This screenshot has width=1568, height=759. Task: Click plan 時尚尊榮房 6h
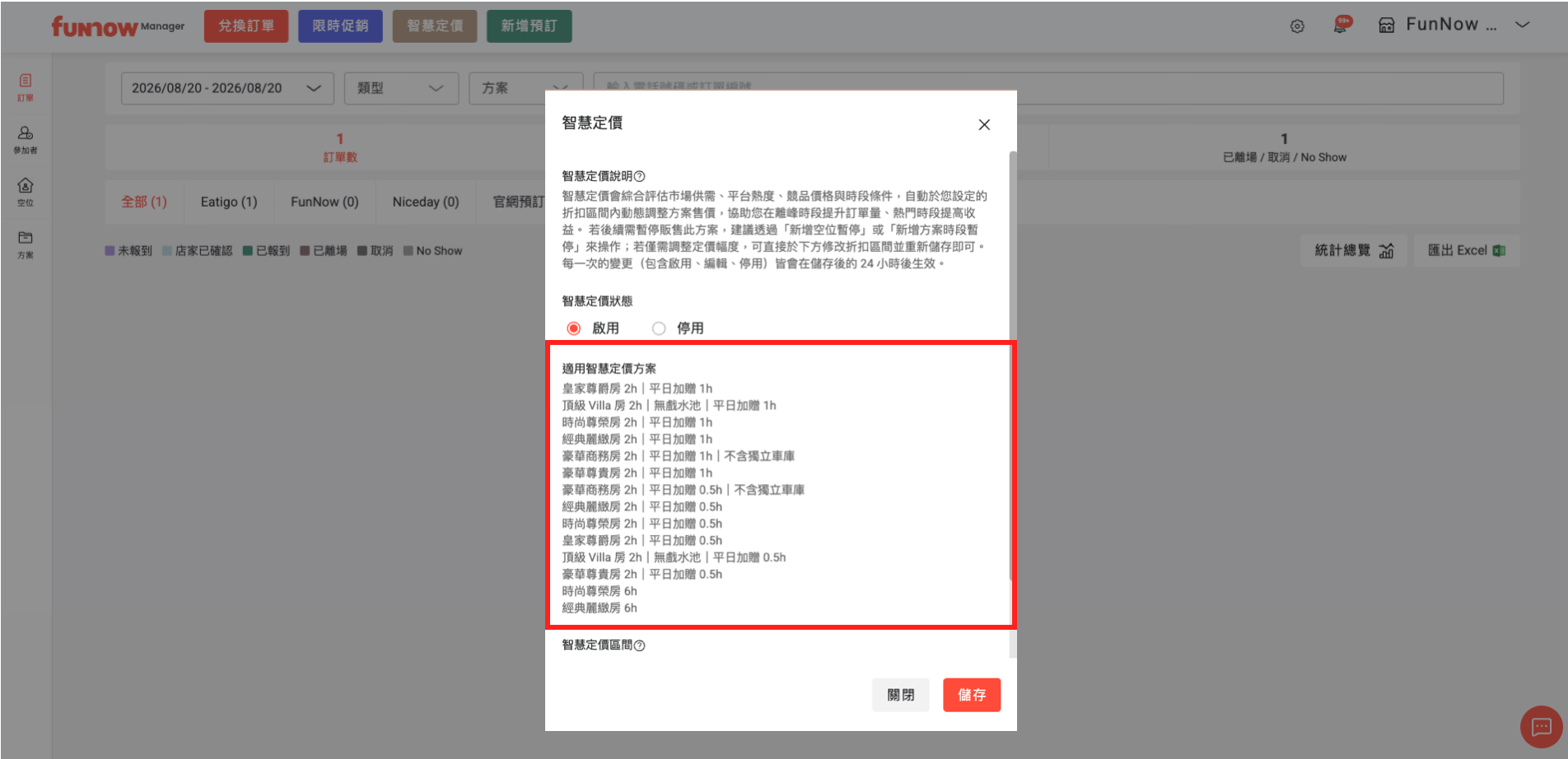click(600, 591)
